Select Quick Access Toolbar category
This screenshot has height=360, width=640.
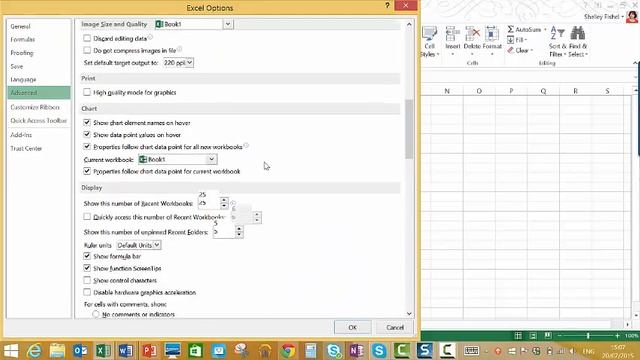click(x=39, y=120)
